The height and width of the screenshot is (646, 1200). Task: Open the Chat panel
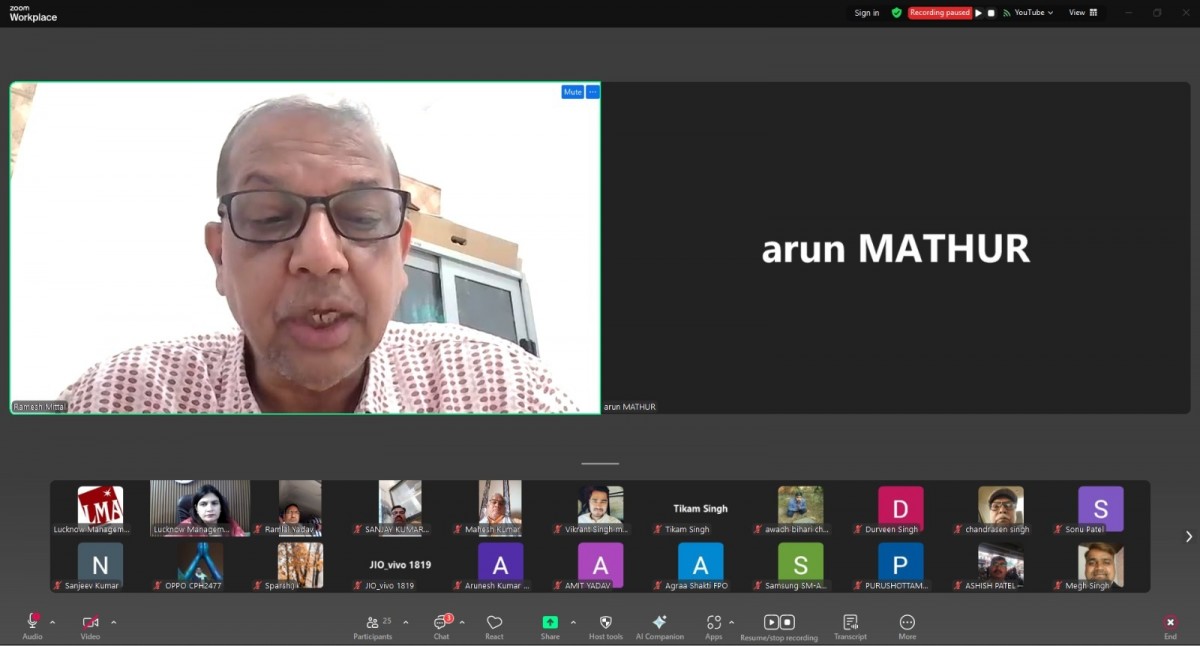[441, 622]
